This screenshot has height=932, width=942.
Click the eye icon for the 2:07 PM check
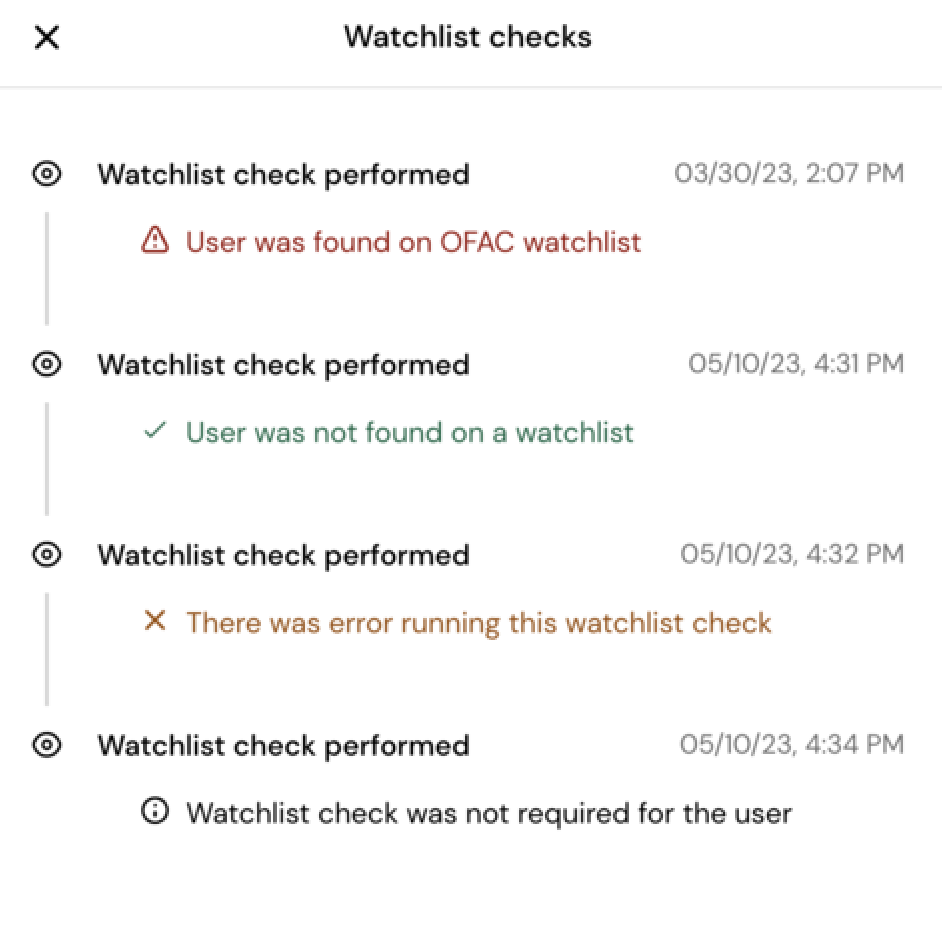(x=47, y=174)
